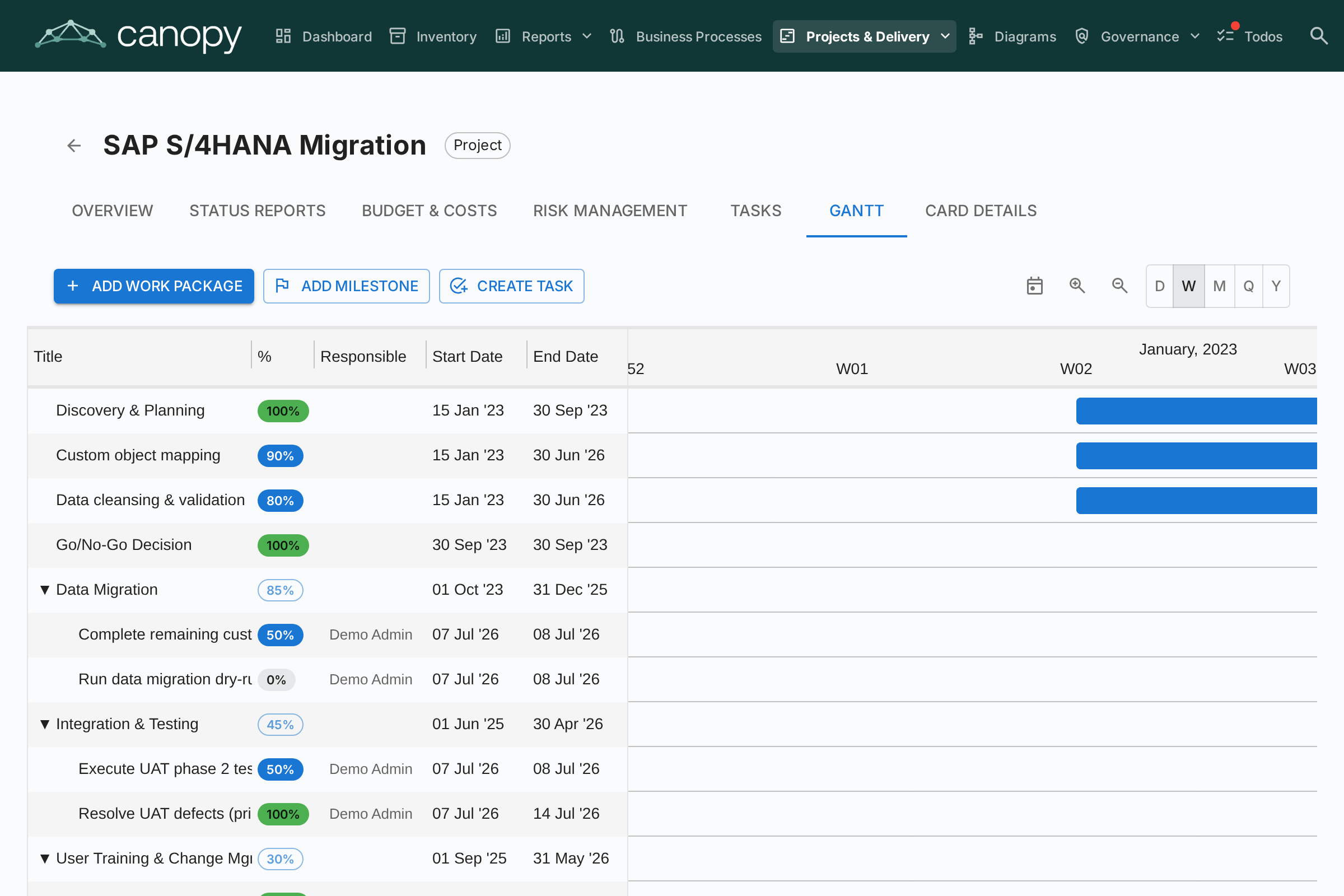Screen dimensions: 1344x896
Task: Switch Gantt scale to Week (W)
Action: click(x=1188, y=286)
